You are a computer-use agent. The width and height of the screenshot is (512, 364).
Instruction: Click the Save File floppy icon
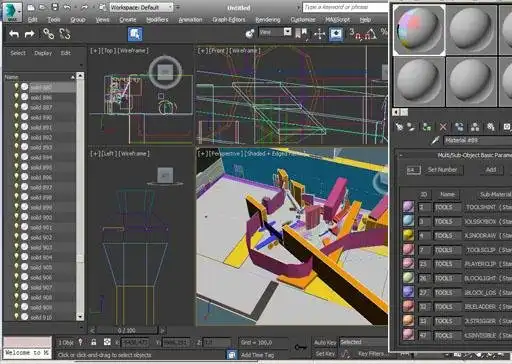pos(55,7)
